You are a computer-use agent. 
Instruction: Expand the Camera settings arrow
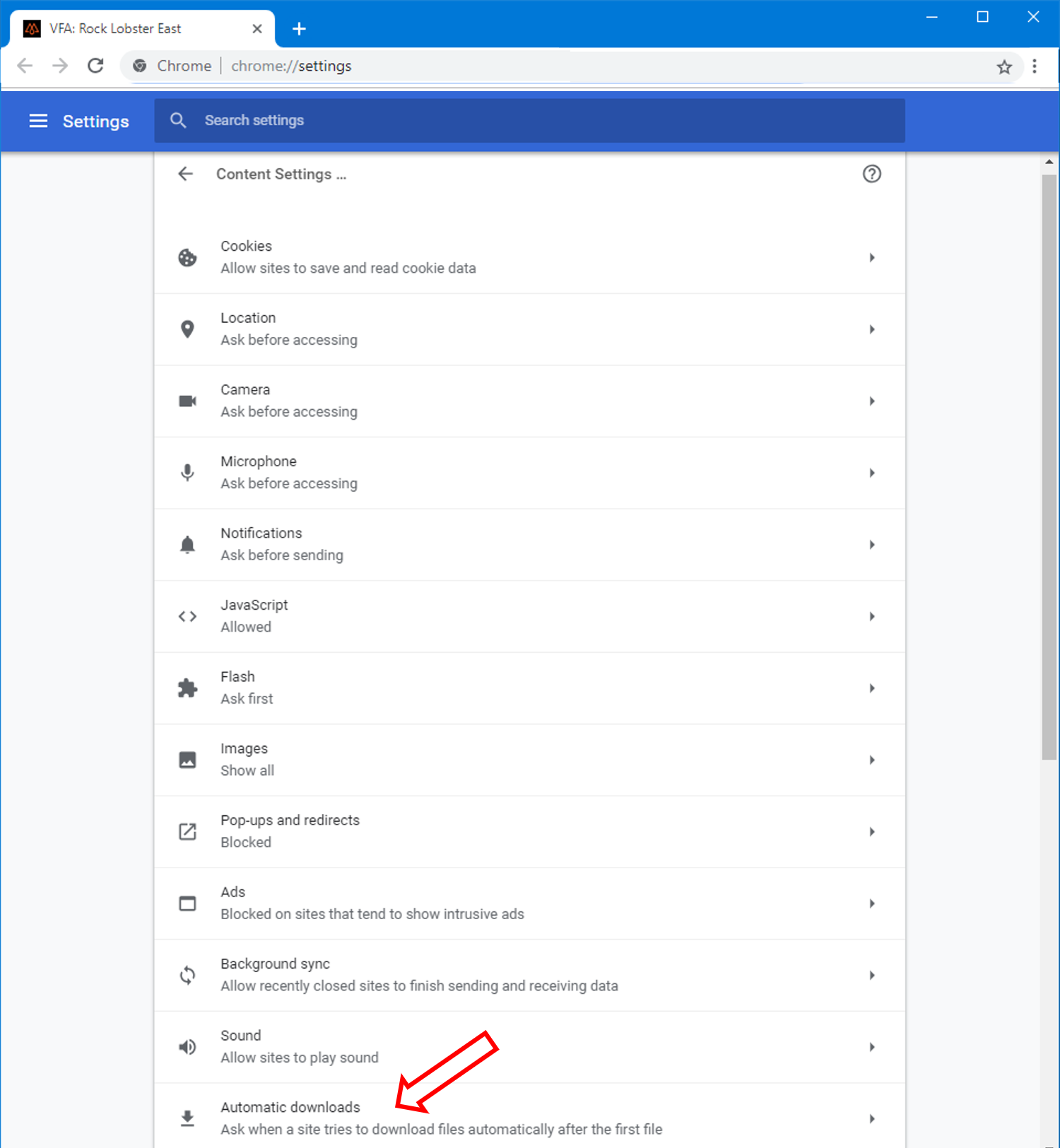point(872,401)
